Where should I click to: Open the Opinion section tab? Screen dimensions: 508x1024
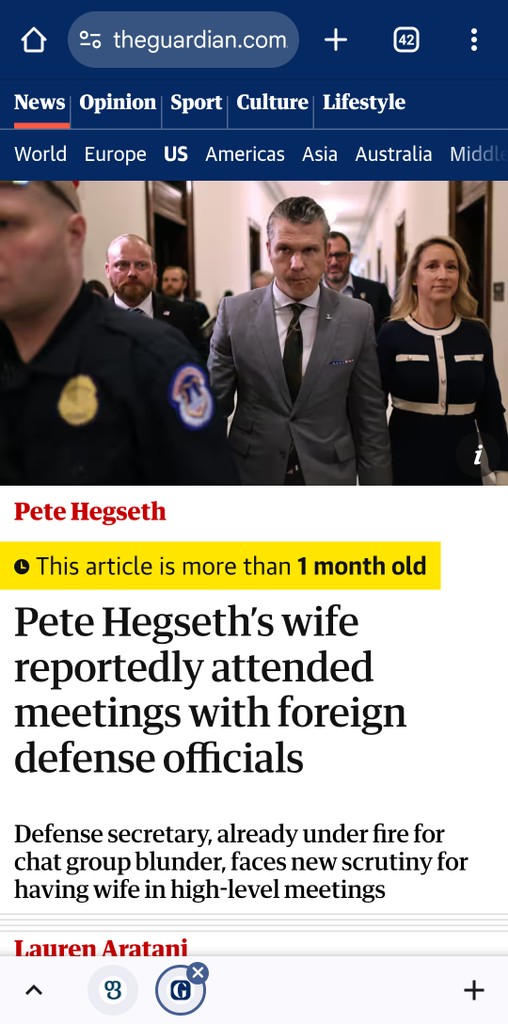pyautogui.click(x=118, y=103)
